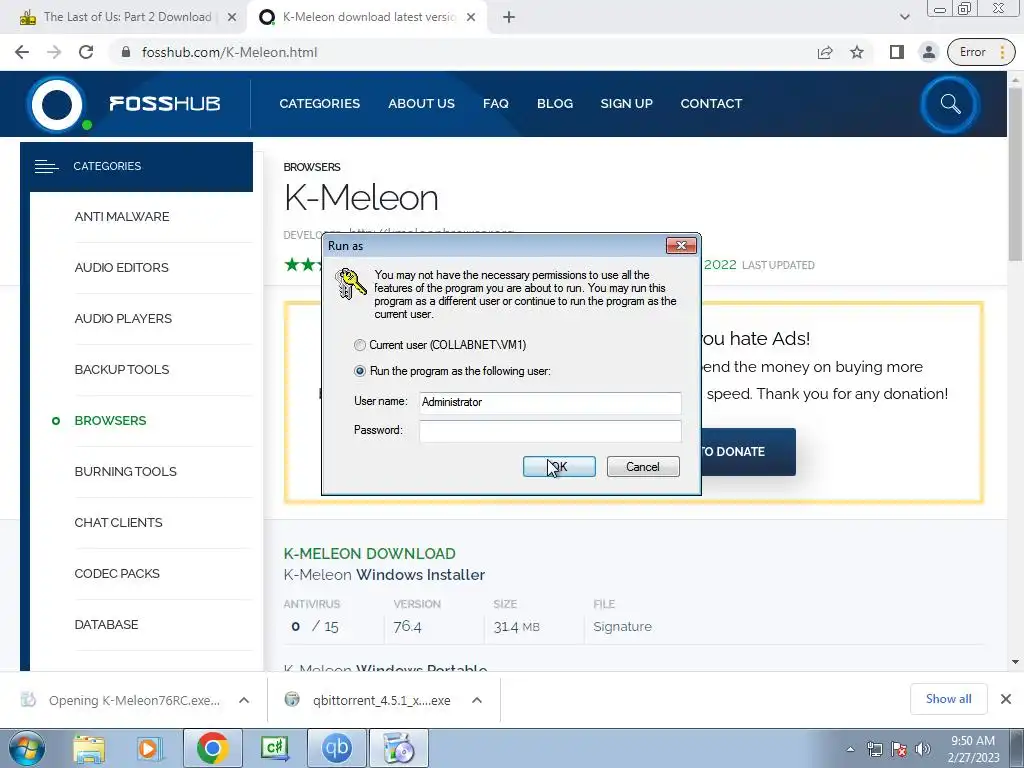The width and height of the screenshot is (1024, 768).
Task: Select ANTI MALWARE category
Action: (121, 216)
